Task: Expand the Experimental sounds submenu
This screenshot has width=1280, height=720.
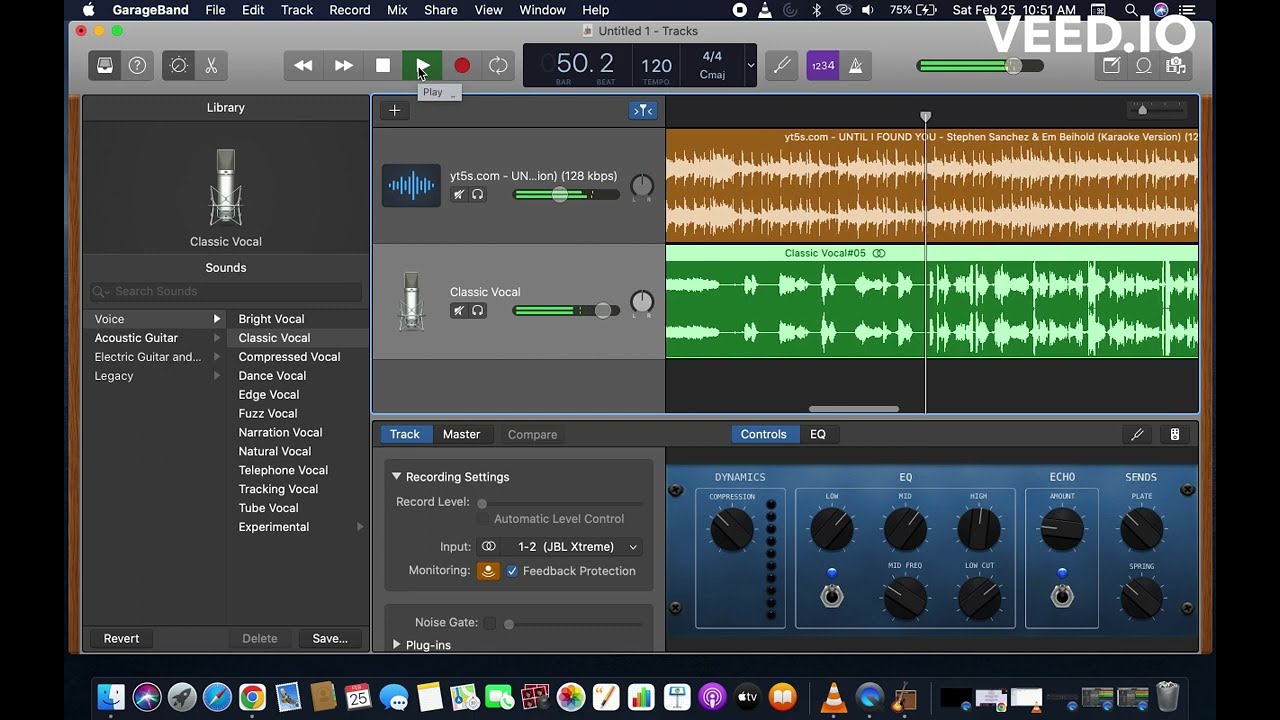Action: (360, 527)
